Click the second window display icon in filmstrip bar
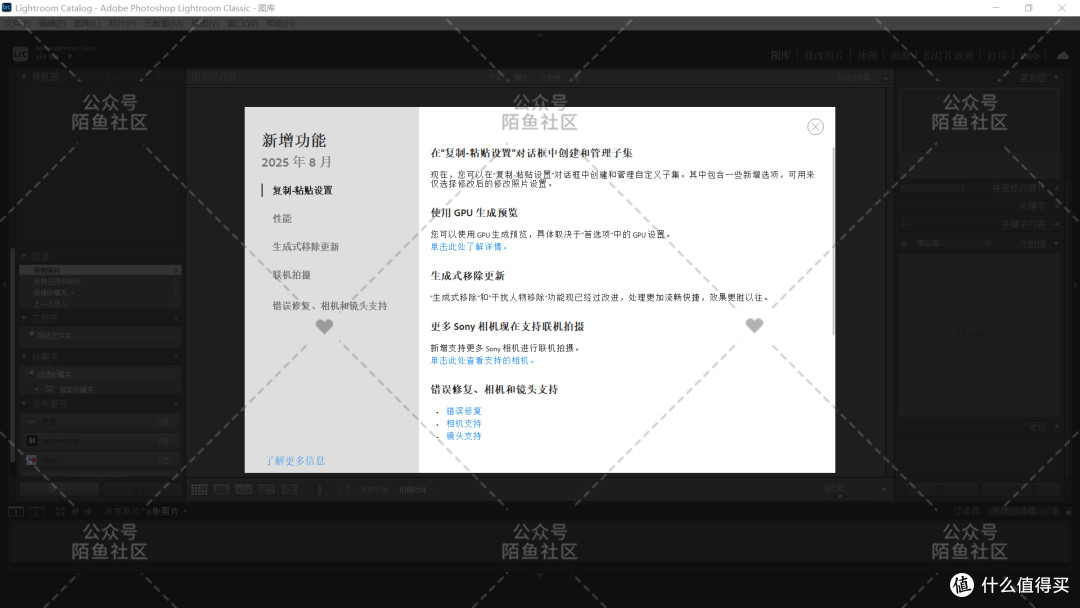Screen dimensions: 1080x608 [37, 512]
